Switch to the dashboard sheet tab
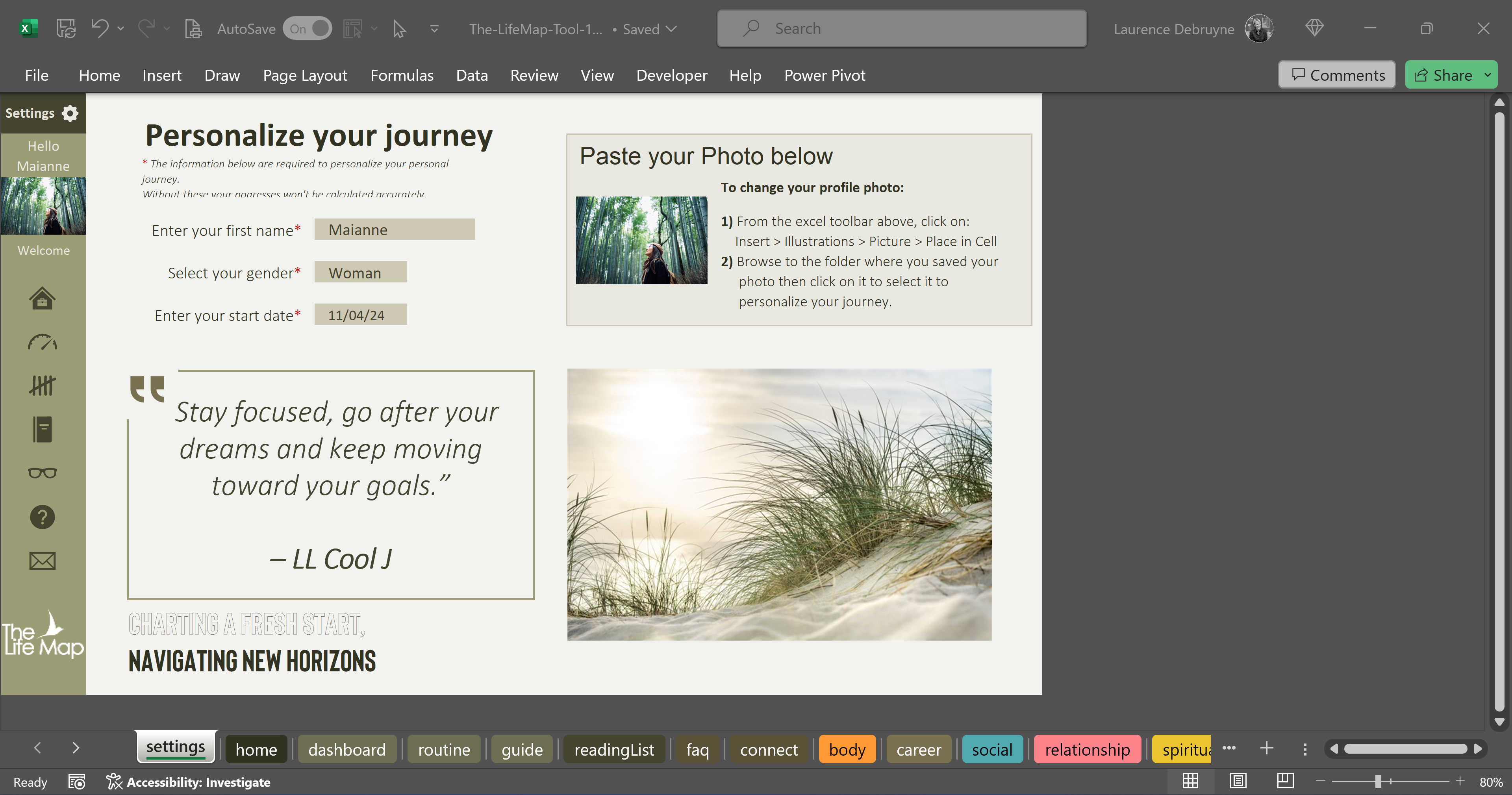Screen dimensions: 1512x795 (x=347, y=749)
